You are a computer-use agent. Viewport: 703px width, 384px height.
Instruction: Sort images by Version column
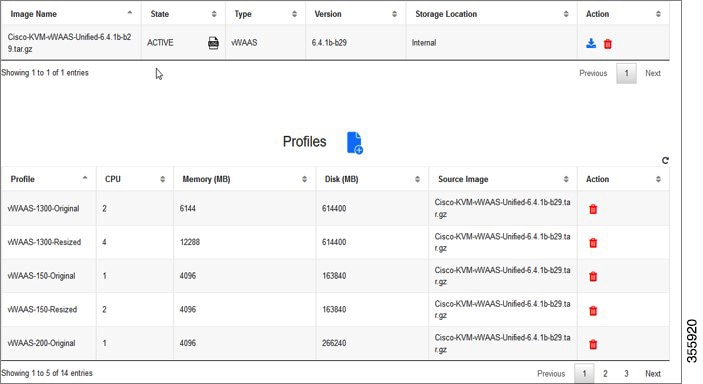point(356,14)
